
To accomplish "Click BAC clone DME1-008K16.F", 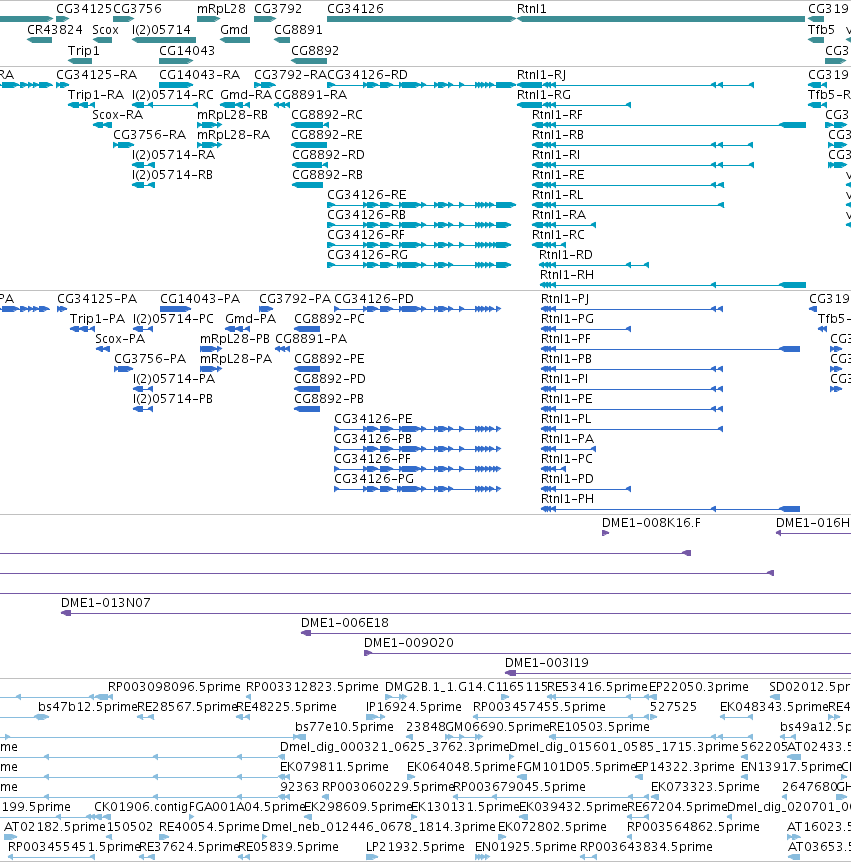I will pyautogui.click(x=651, y=523).
